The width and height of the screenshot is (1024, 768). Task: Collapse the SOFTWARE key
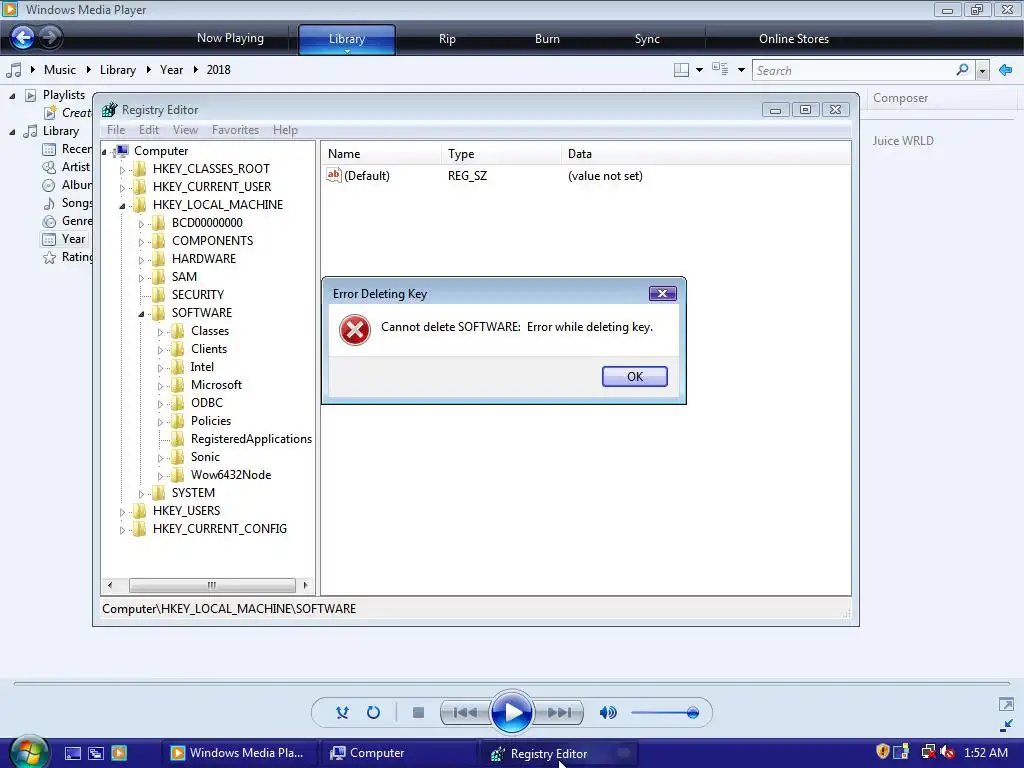pos(141,314)
